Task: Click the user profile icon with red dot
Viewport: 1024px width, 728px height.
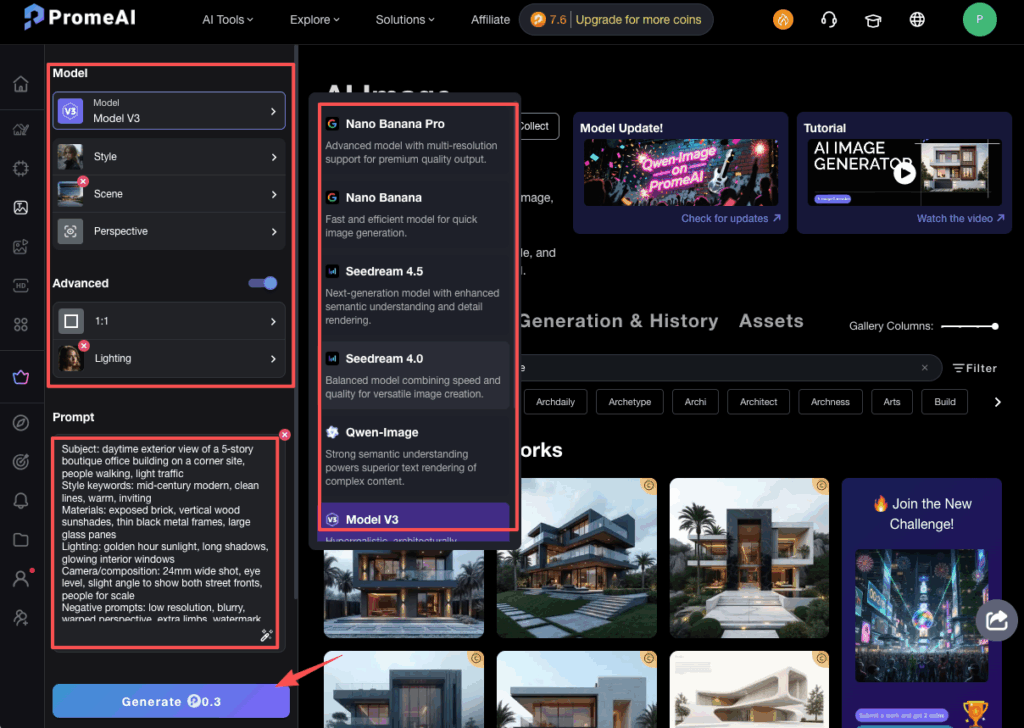Action: tap(21, 578)
